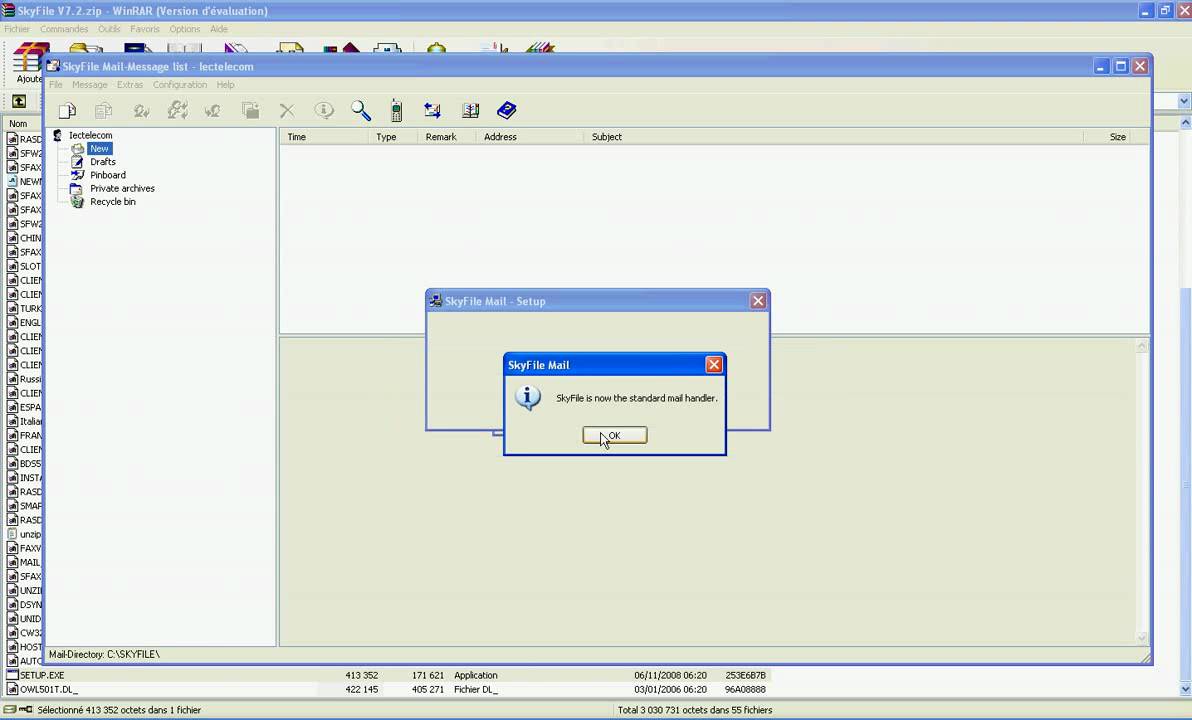1192x720 pixels.
Task: Open SkyFile Configuration menu
Action: [x=179, y=84]
